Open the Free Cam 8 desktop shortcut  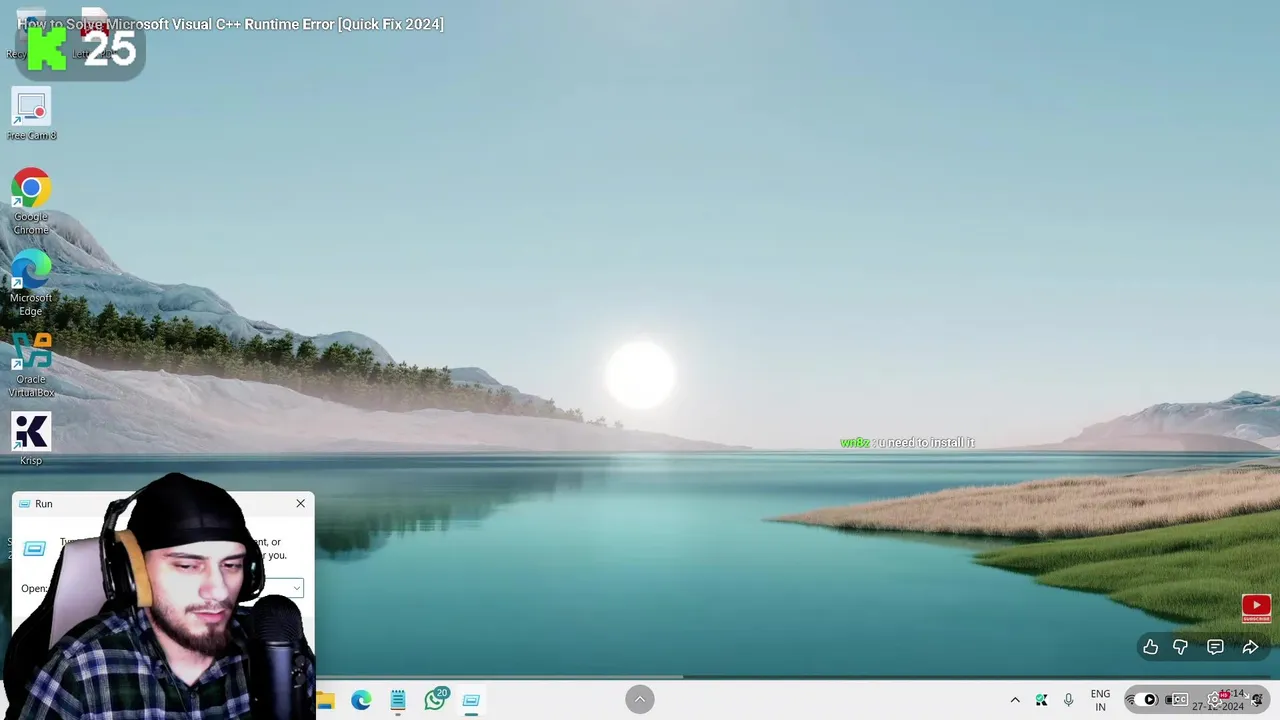(31, 115)
